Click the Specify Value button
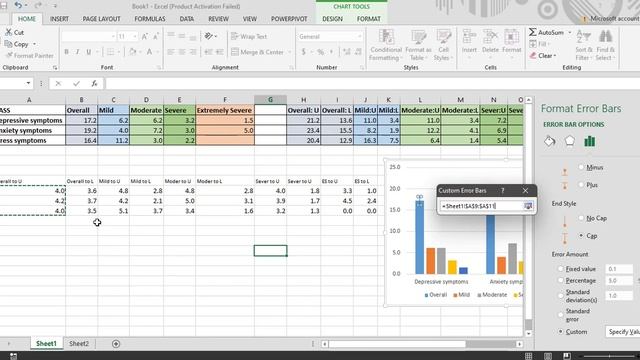This screenshot has width=640, height=360. click(x=623, y=332)
